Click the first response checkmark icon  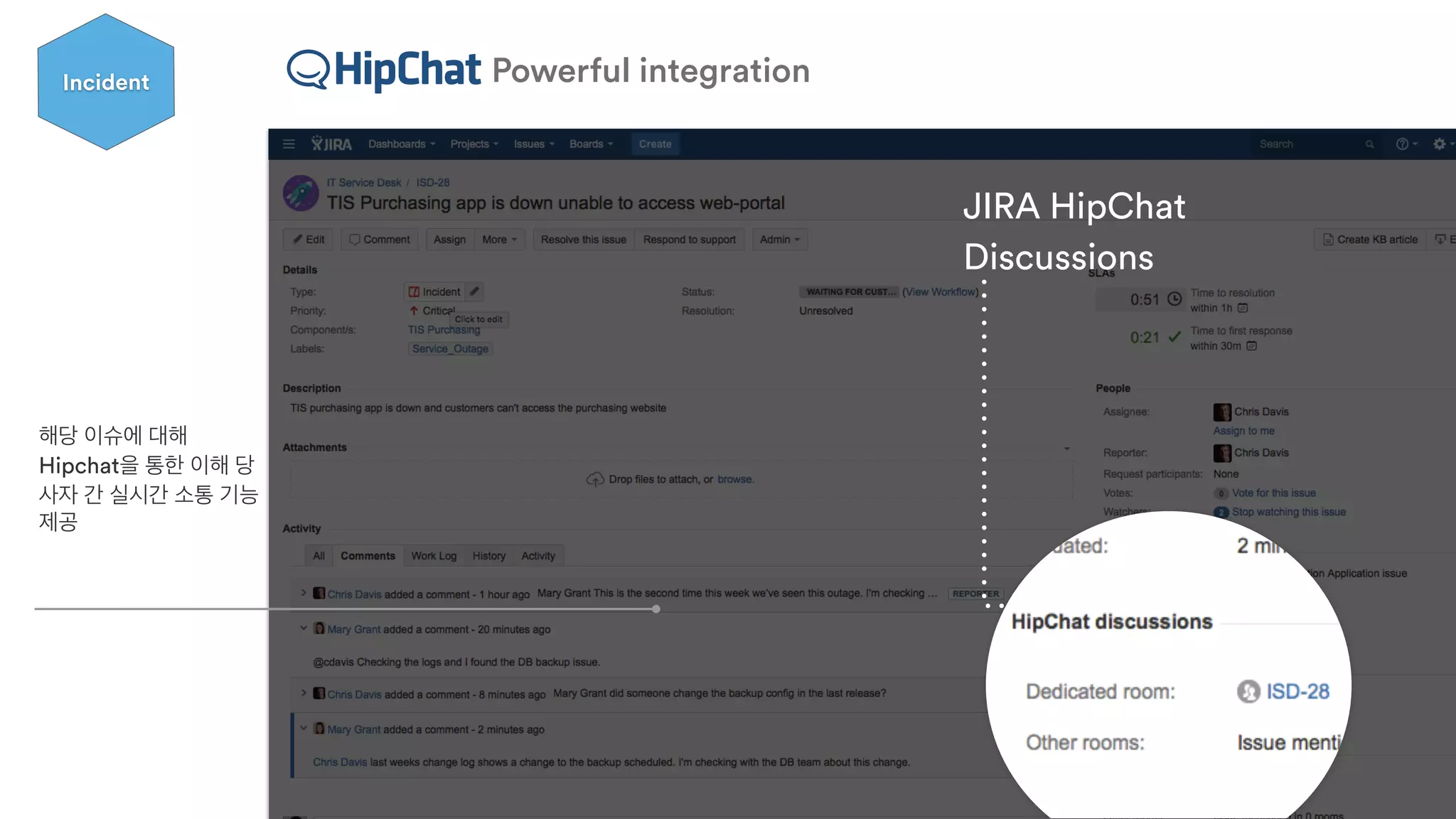(x=1174, y=336)
